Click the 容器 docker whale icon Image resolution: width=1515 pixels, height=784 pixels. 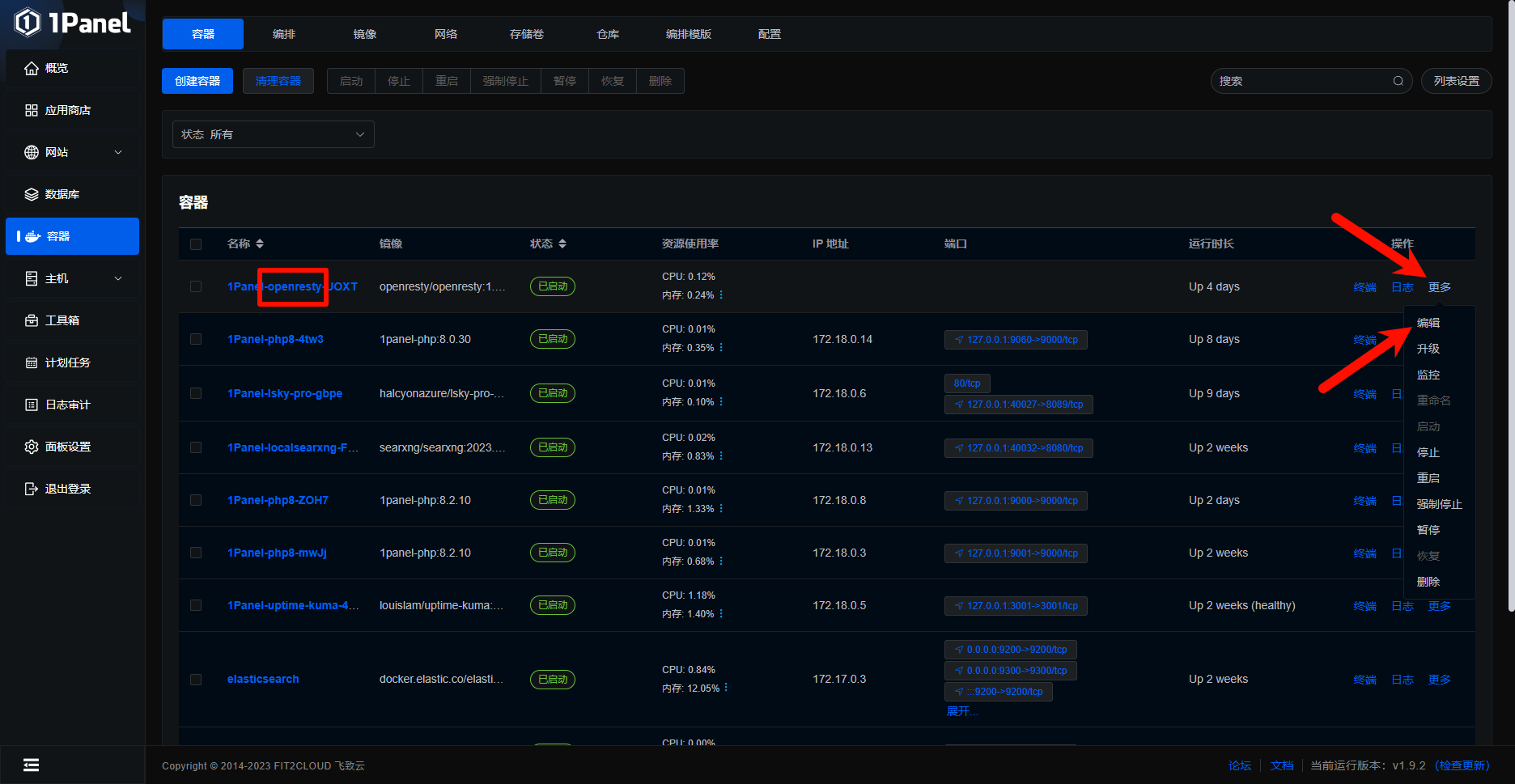point(33,236)
